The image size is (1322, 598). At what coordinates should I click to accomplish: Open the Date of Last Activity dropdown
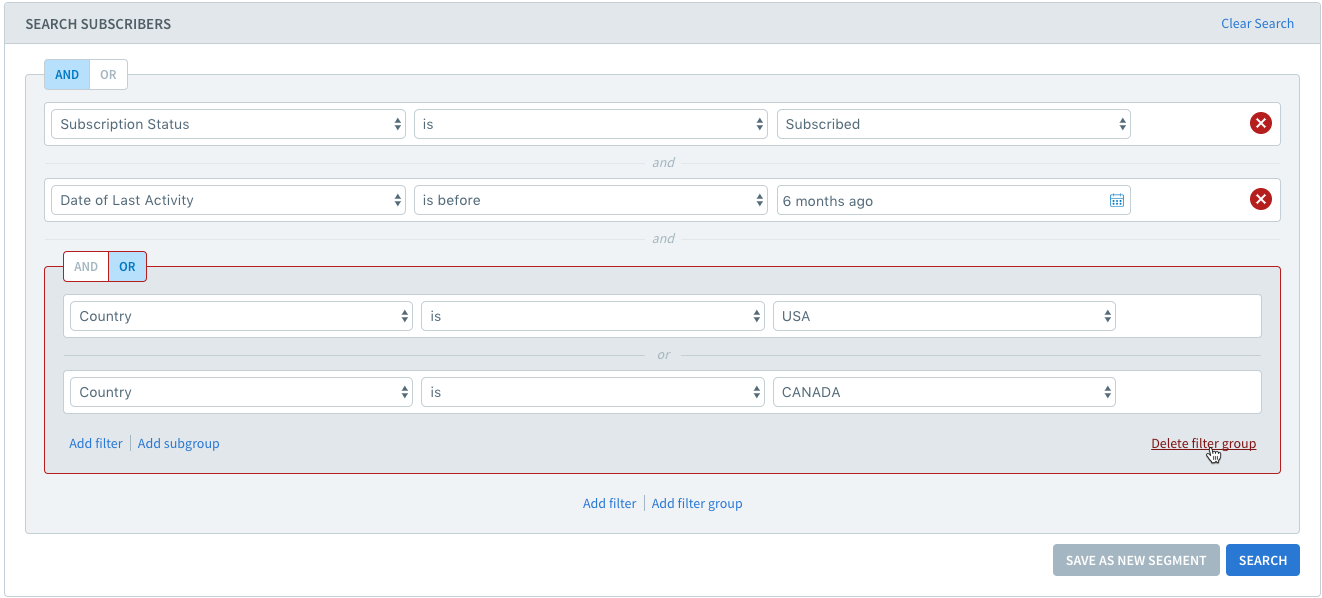click(x=229, y=200)
